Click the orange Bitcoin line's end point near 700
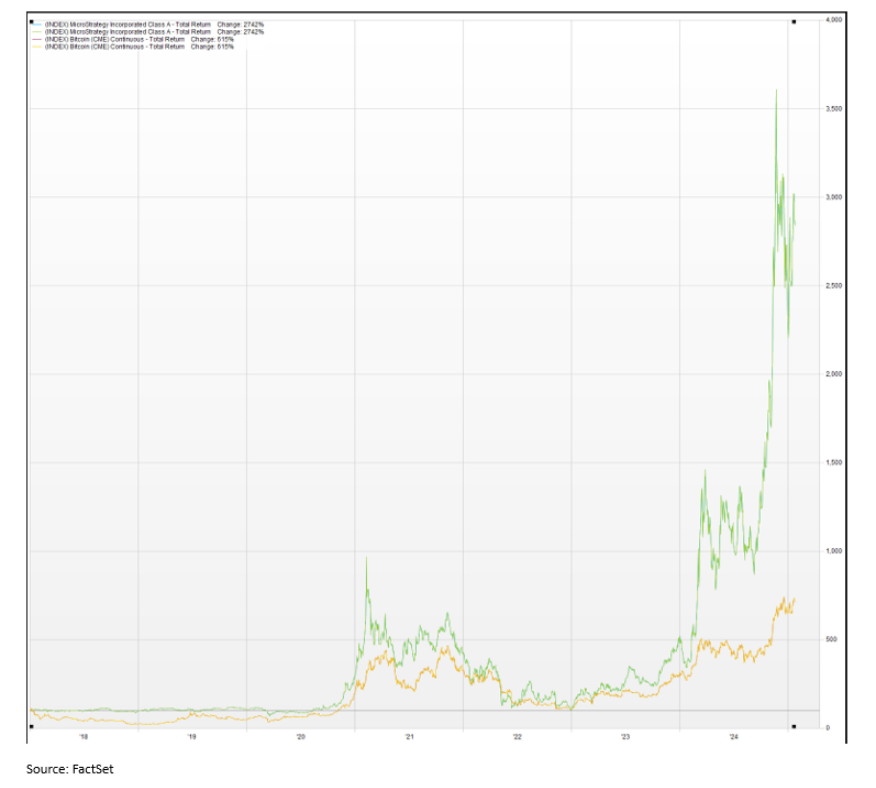This screenshot has height=788, width=876. [794, 600]
